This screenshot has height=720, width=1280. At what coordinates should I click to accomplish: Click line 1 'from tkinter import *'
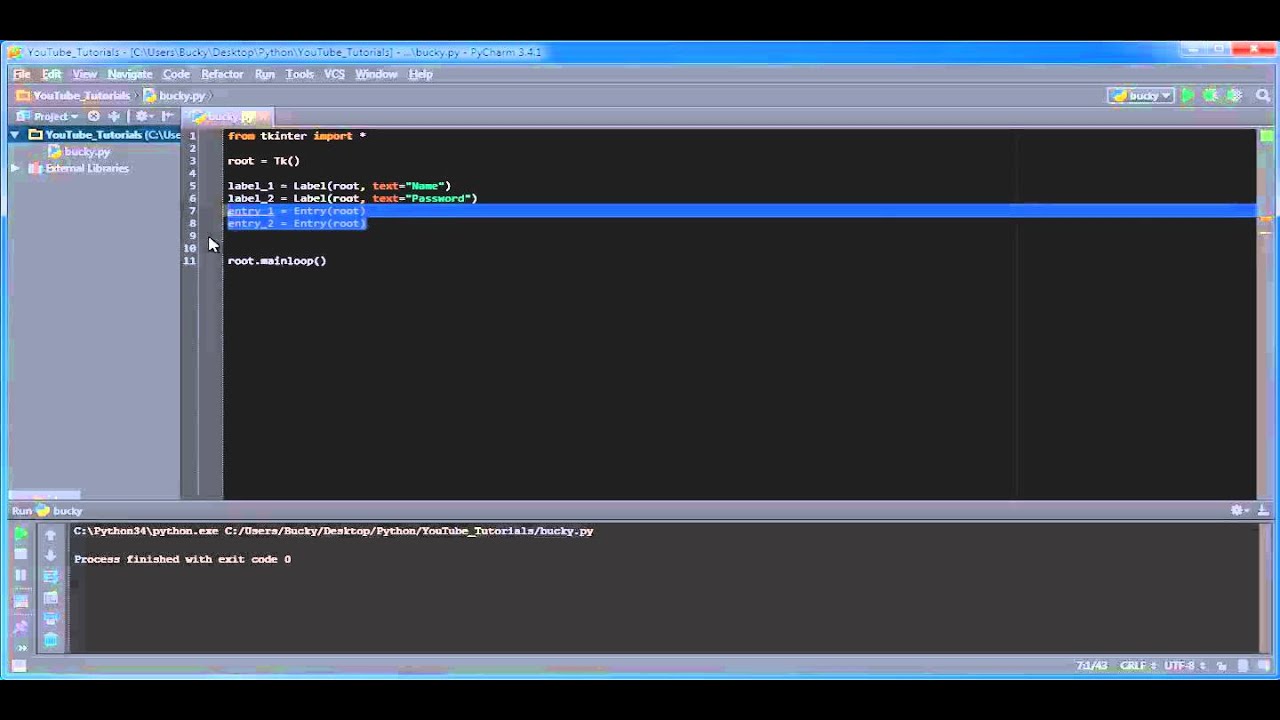pyautogui.click(x=296, y=136)
